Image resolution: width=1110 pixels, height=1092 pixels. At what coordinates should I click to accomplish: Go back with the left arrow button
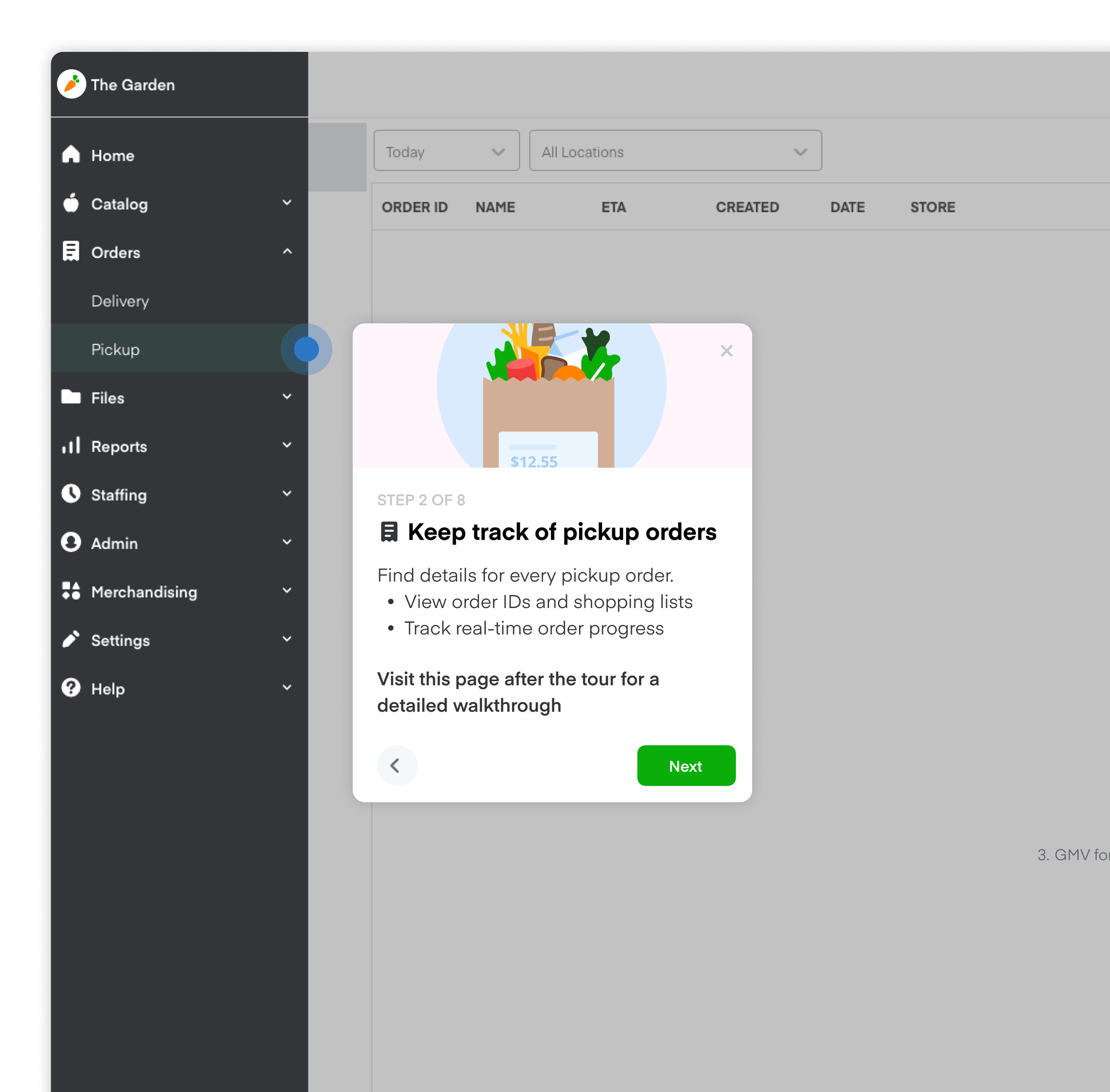click(396, 766)
